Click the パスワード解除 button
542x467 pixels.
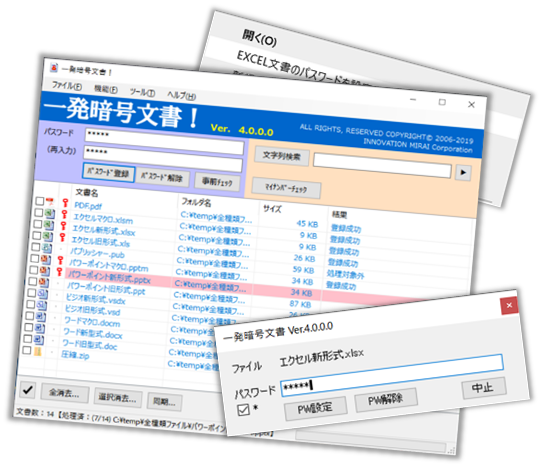163,178
